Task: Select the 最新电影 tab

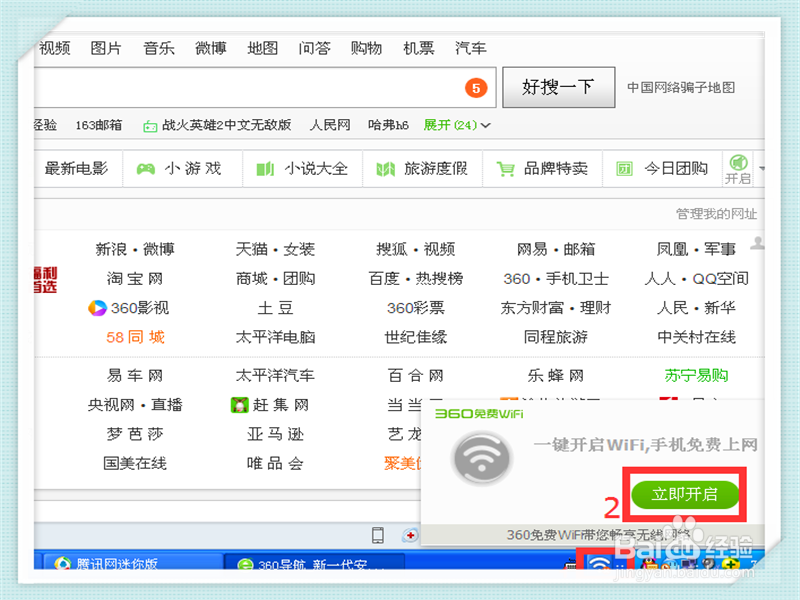Action: pyautogui.click(x=77, y=168)
